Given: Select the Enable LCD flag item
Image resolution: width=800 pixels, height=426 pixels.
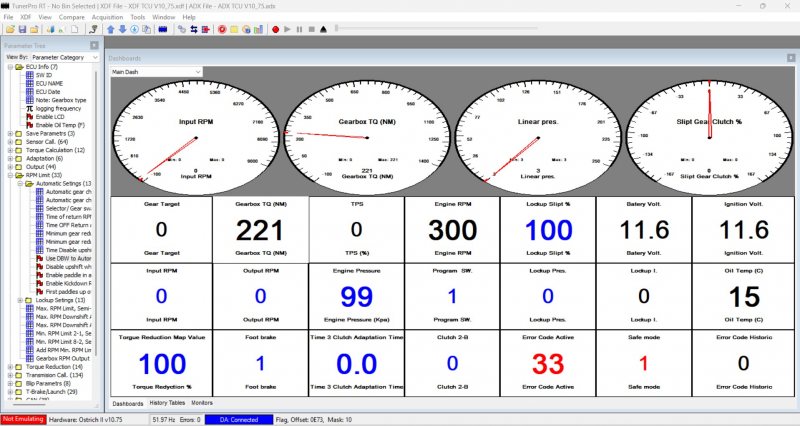Looking at the screenshot, I should point(54,117).
